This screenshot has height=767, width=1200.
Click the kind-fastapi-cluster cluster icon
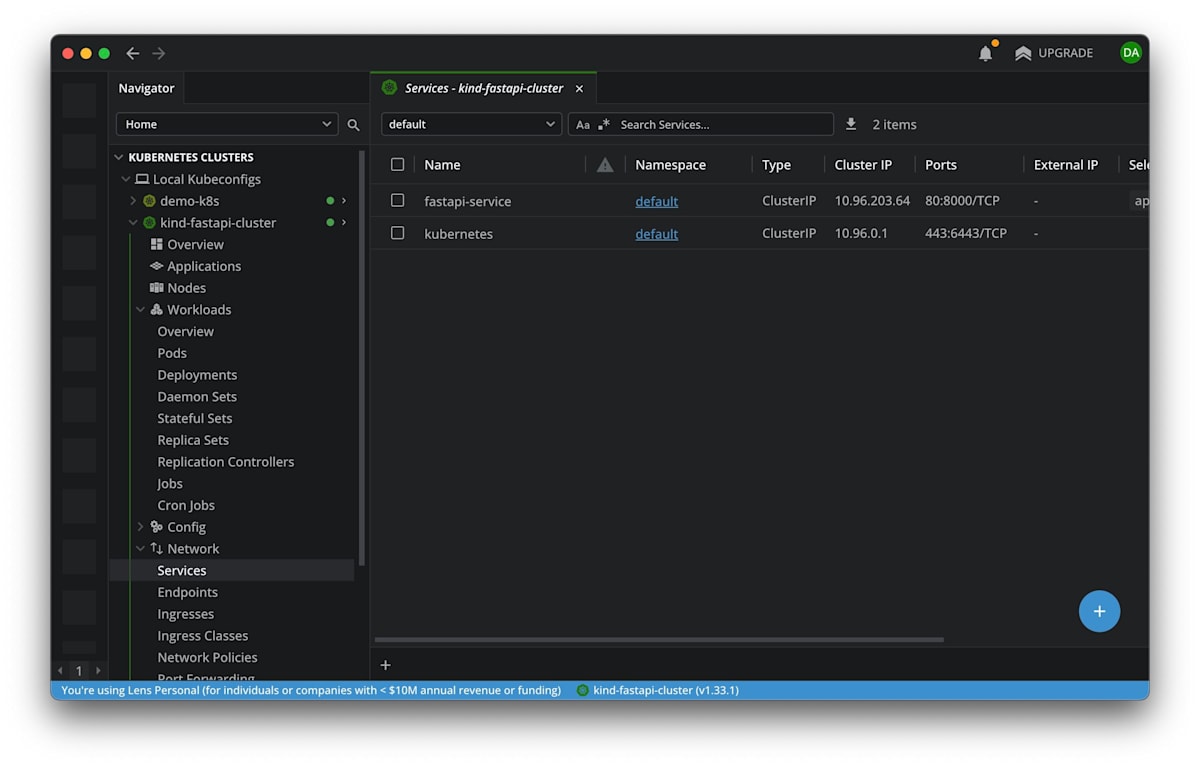click(x=150, y=223)
